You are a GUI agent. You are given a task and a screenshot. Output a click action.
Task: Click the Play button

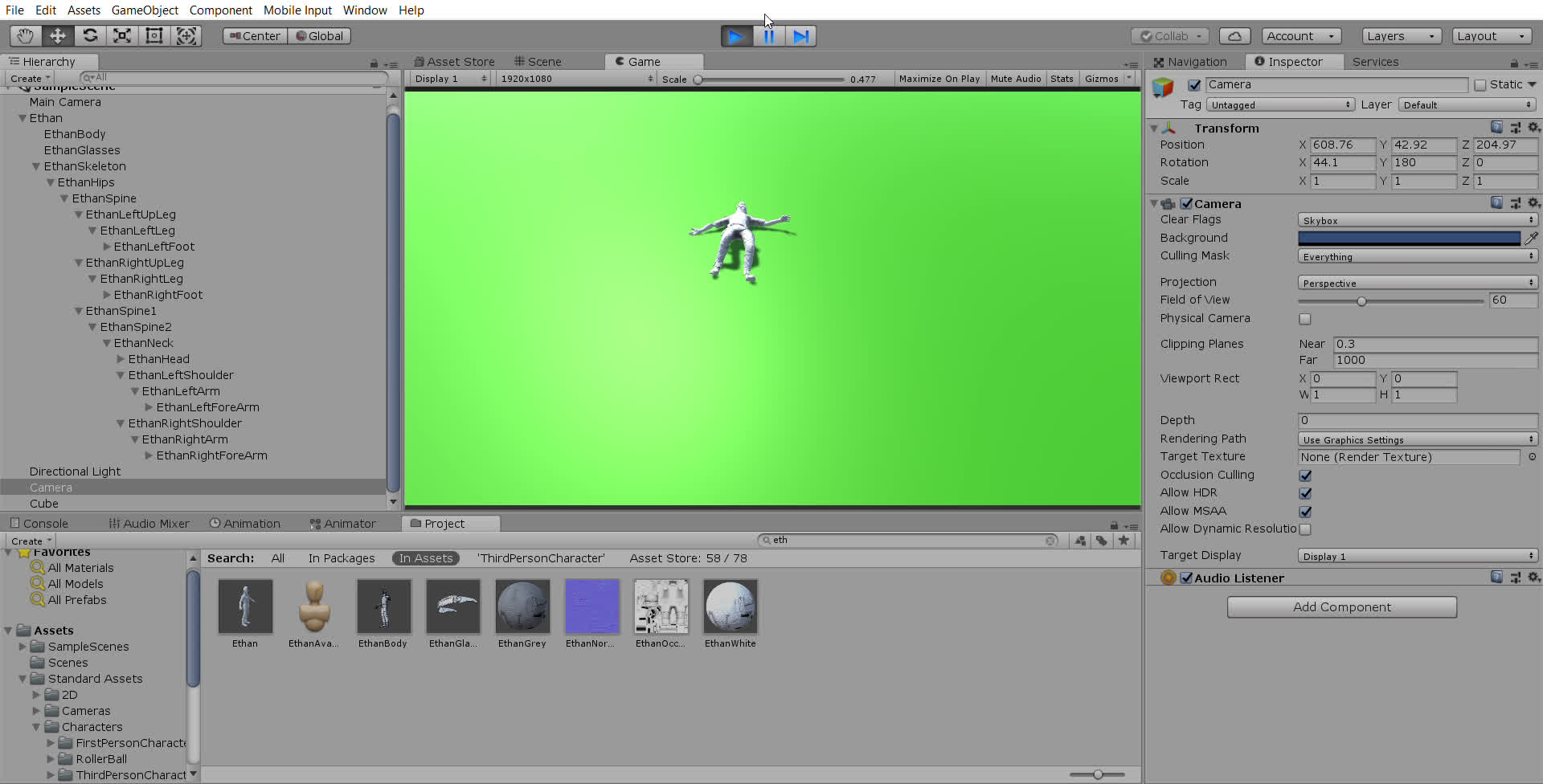(735, 36)
